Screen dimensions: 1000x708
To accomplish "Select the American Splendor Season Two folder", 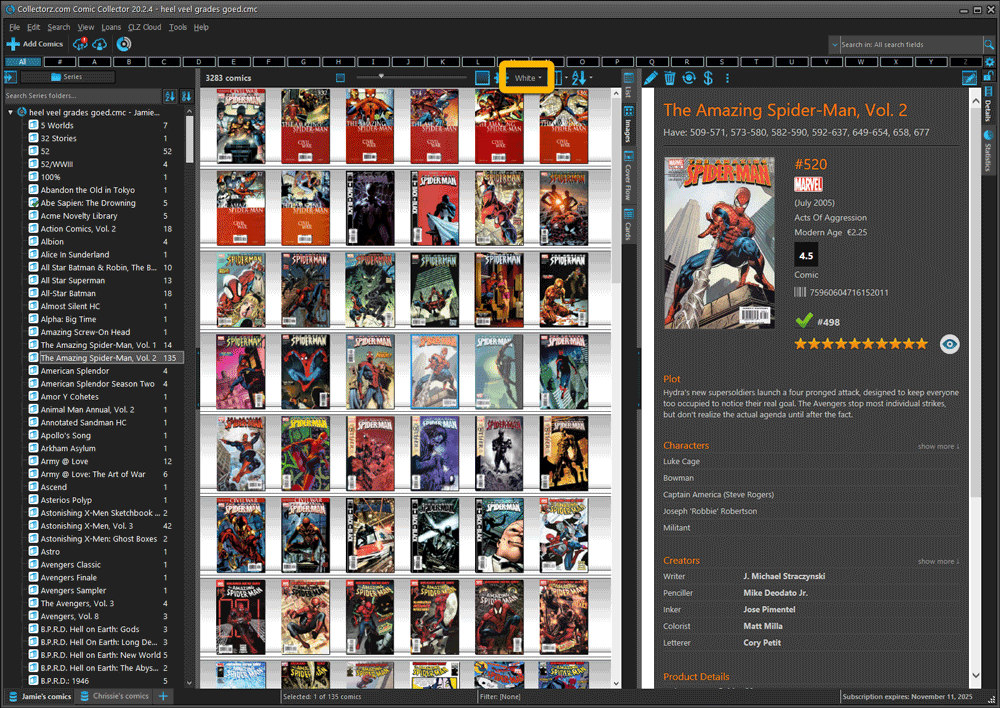I will [98, 384].
